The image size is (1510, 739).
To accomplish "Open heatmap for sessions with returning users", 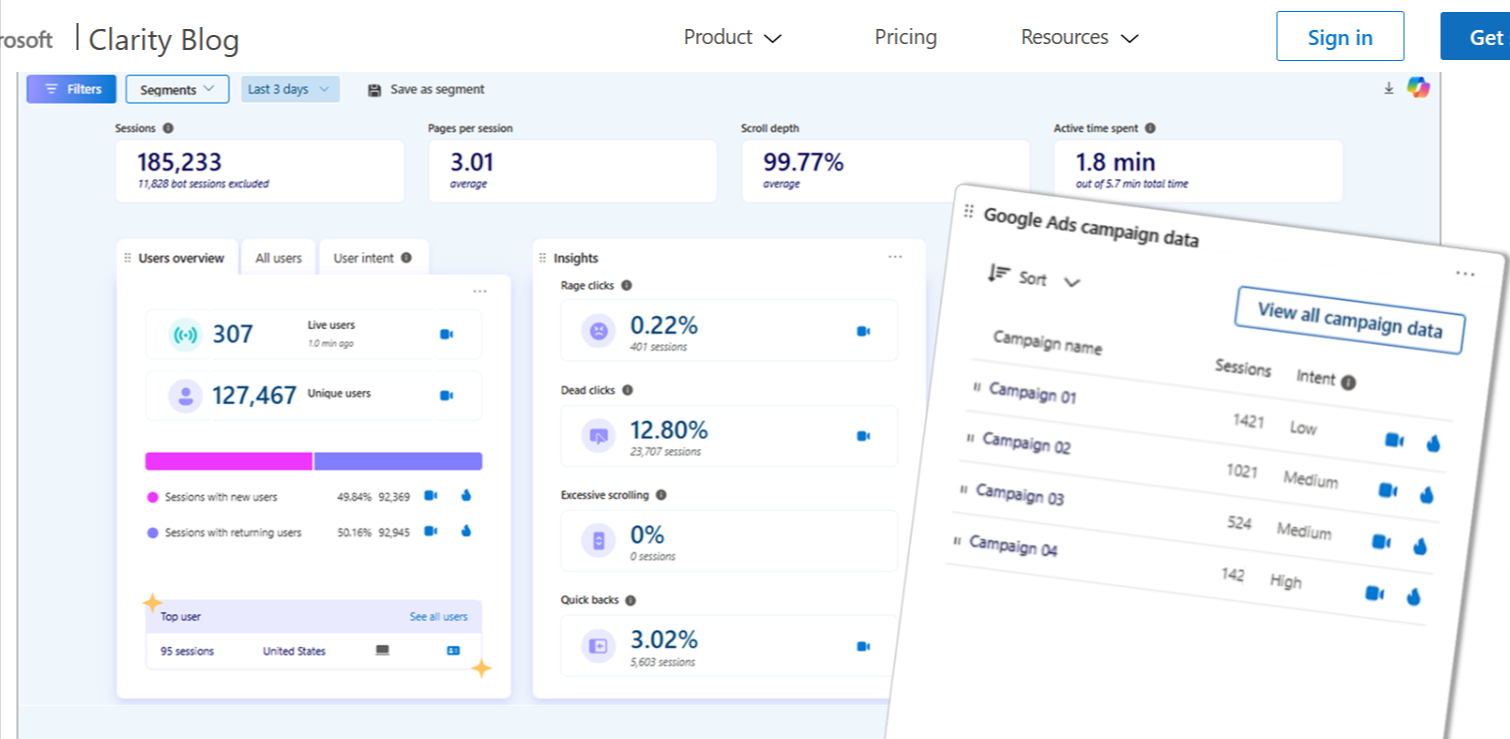I will (466, 531).
